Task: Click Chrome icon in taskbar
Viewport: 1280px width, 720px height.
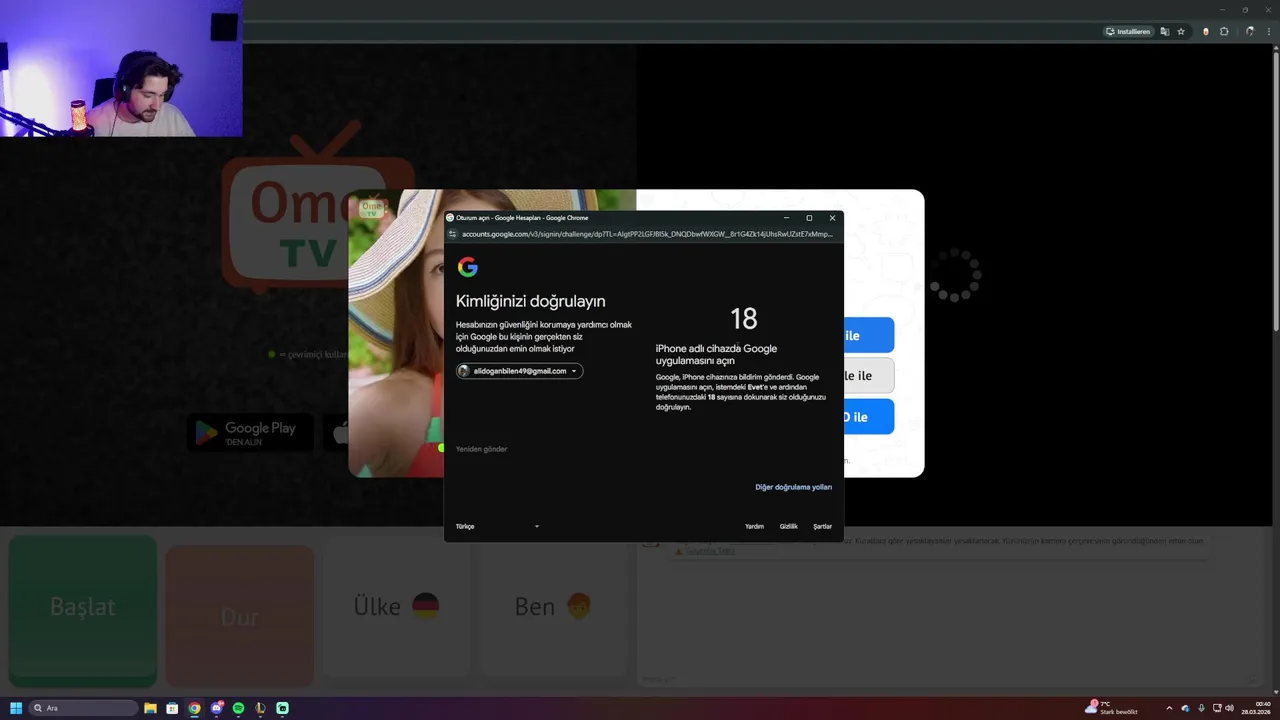Action: pos(194,708)
